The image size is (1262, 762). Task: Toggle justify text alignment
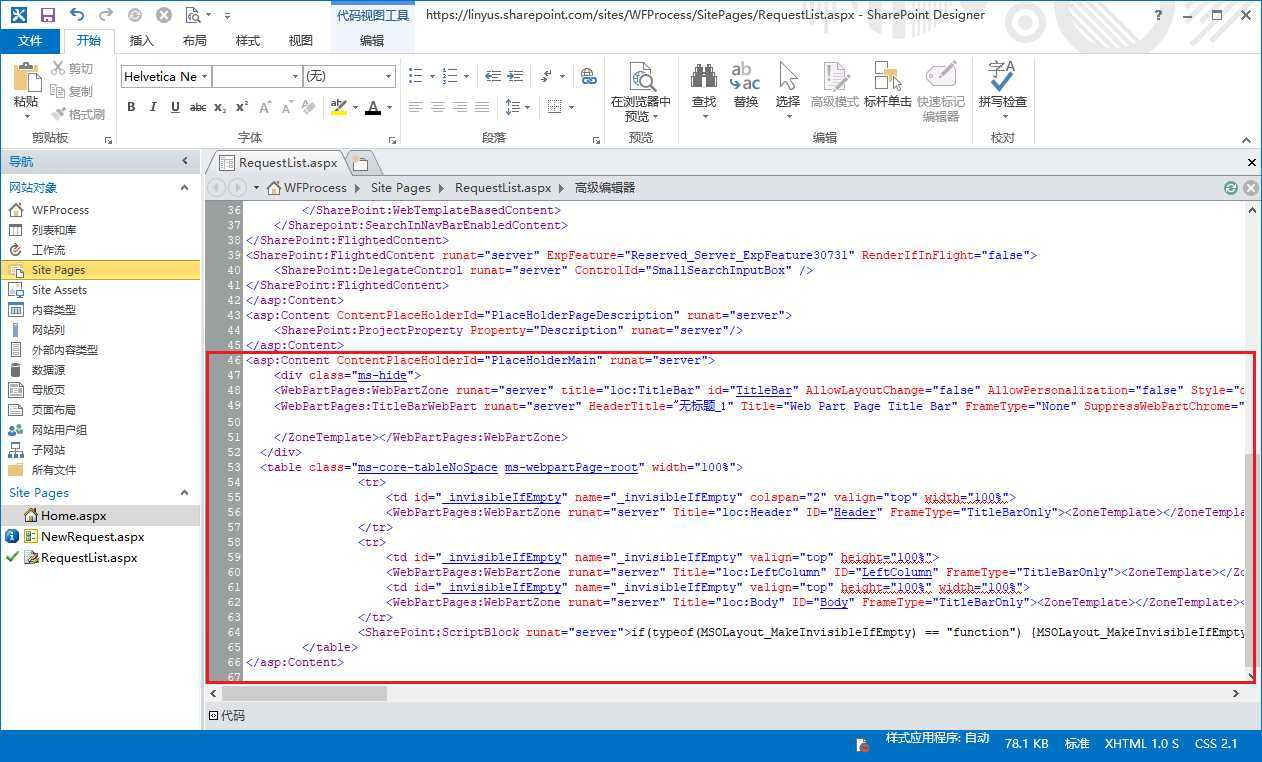[x=482, y=107]
